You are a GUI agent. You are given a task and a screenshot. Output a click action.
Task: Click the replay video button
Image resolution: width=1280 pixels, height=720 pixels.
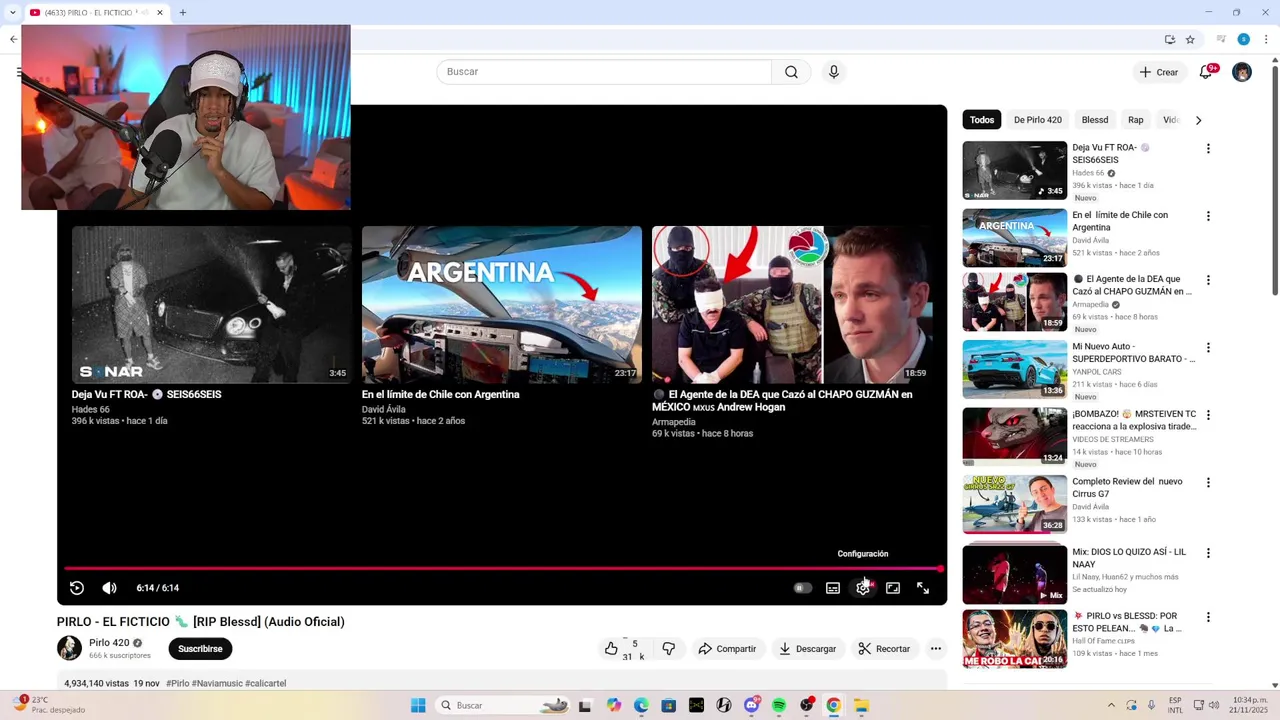(x=77, y=588)
